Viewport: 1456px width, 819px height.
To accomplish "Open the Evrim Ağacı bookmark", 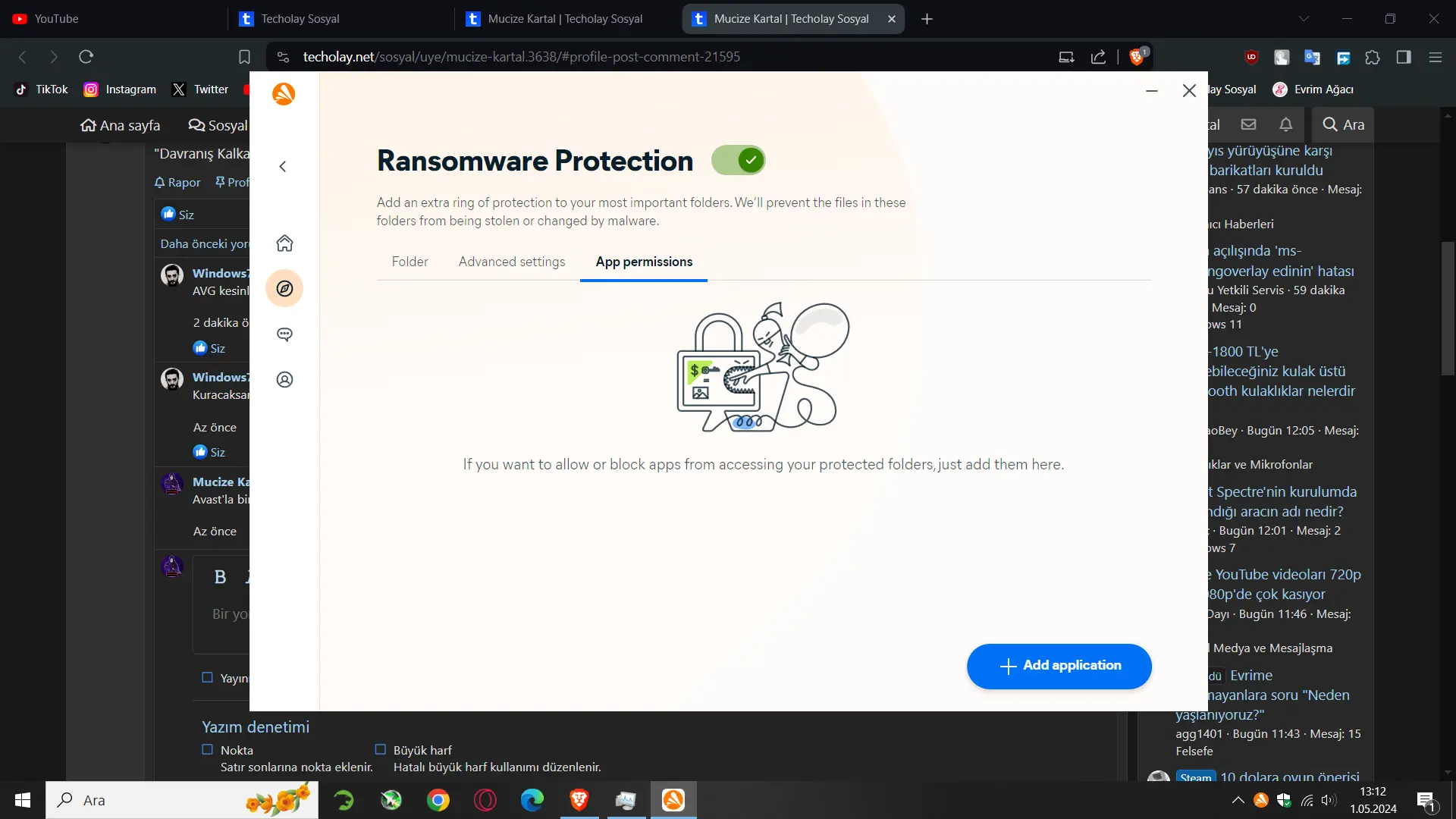I will click(x=1313, y=89).
